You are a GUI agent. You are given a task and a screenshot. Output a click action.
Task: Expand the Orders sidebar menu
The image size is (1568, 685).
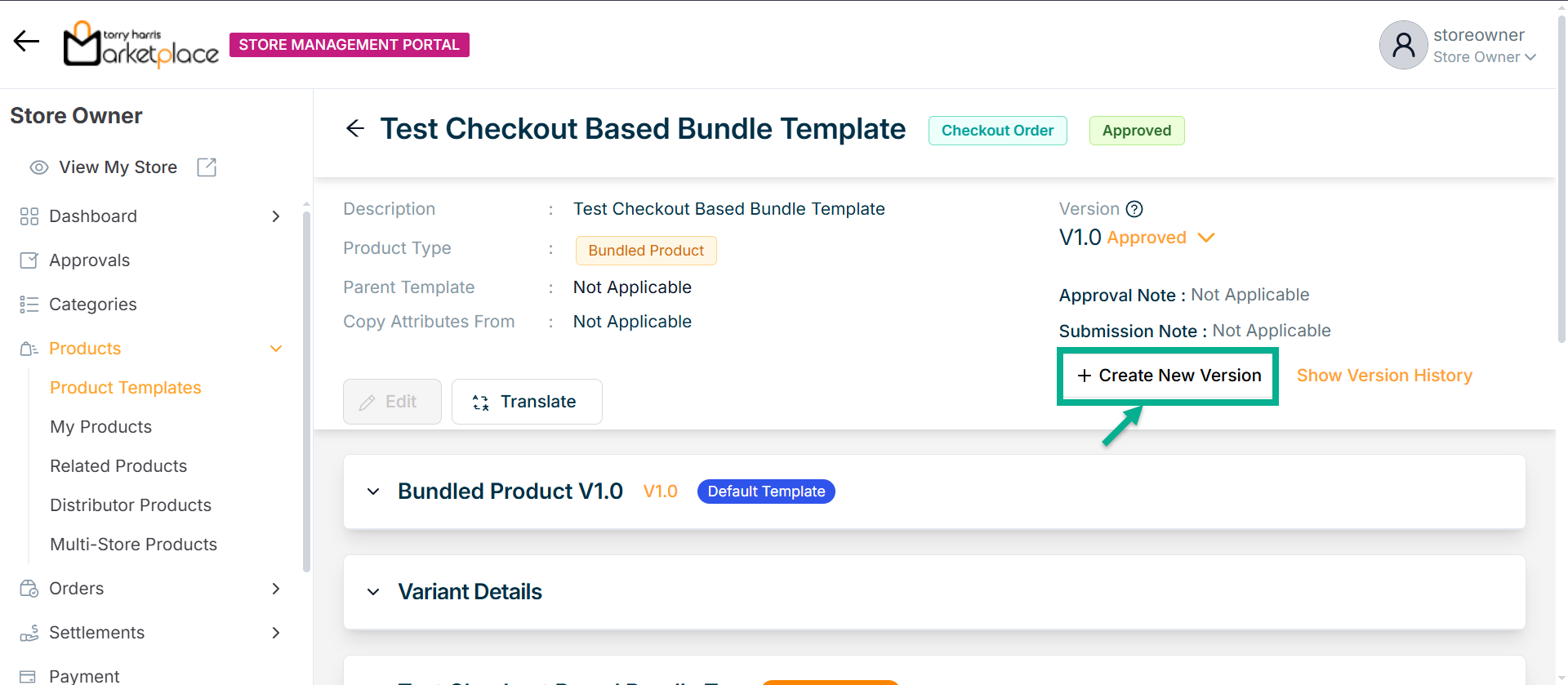click(x=276, y=589)
